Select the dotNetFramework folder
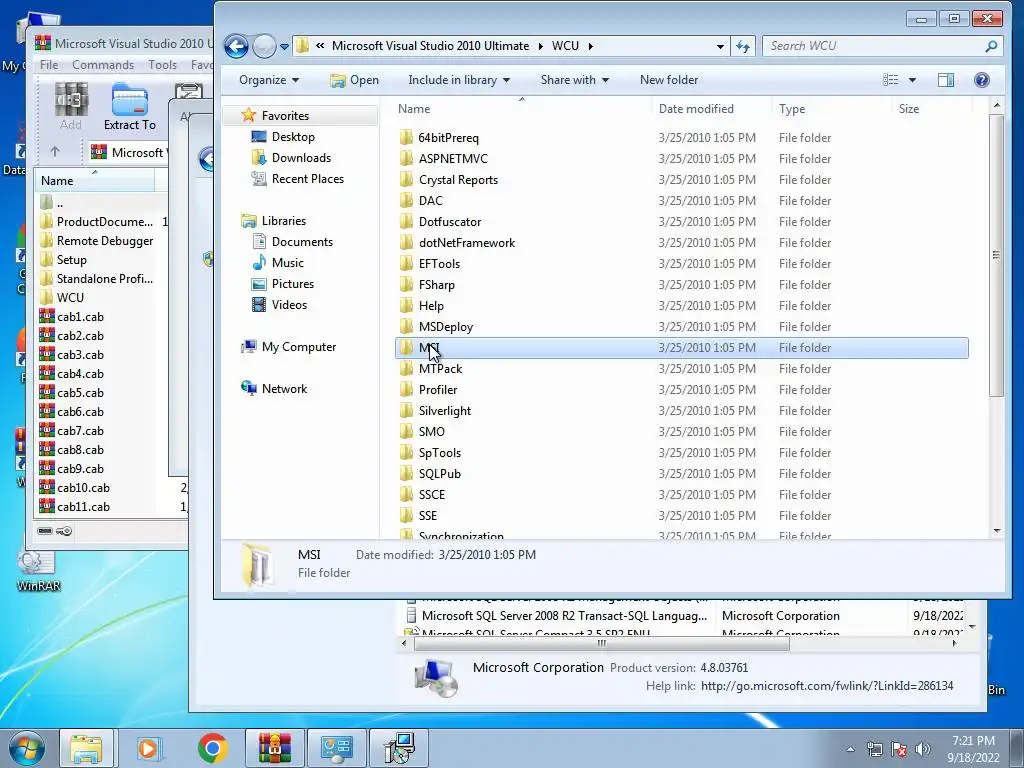This screenshot has width=1024, height=768. click(x=466, y=242)
